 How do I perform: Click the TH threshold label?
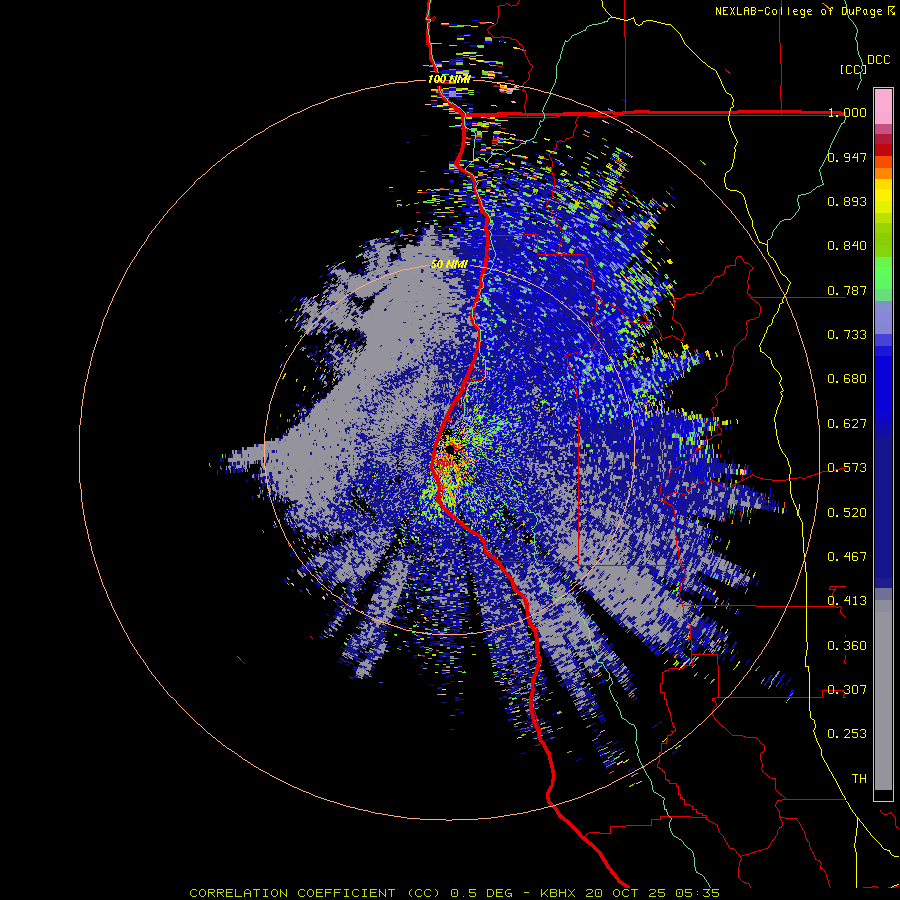pos(859,779)
